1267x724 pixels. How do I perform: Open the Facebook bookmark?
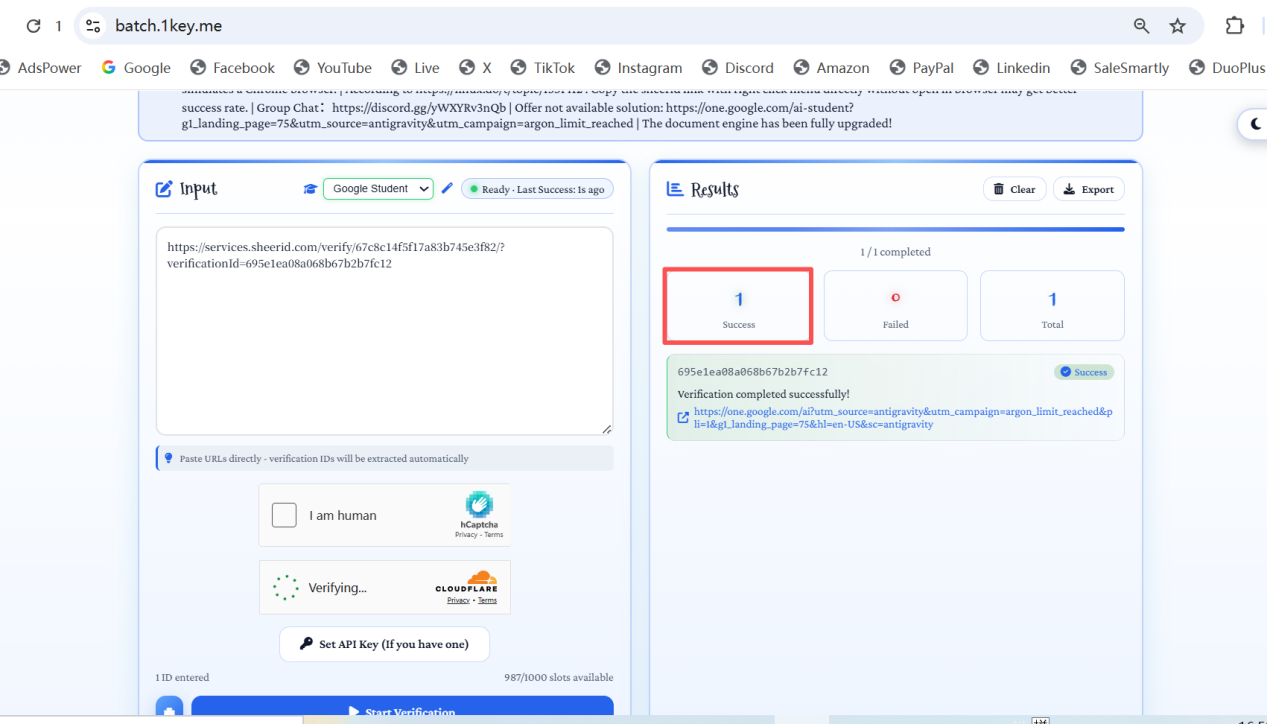pyautogui.click(x=232, y=68)
